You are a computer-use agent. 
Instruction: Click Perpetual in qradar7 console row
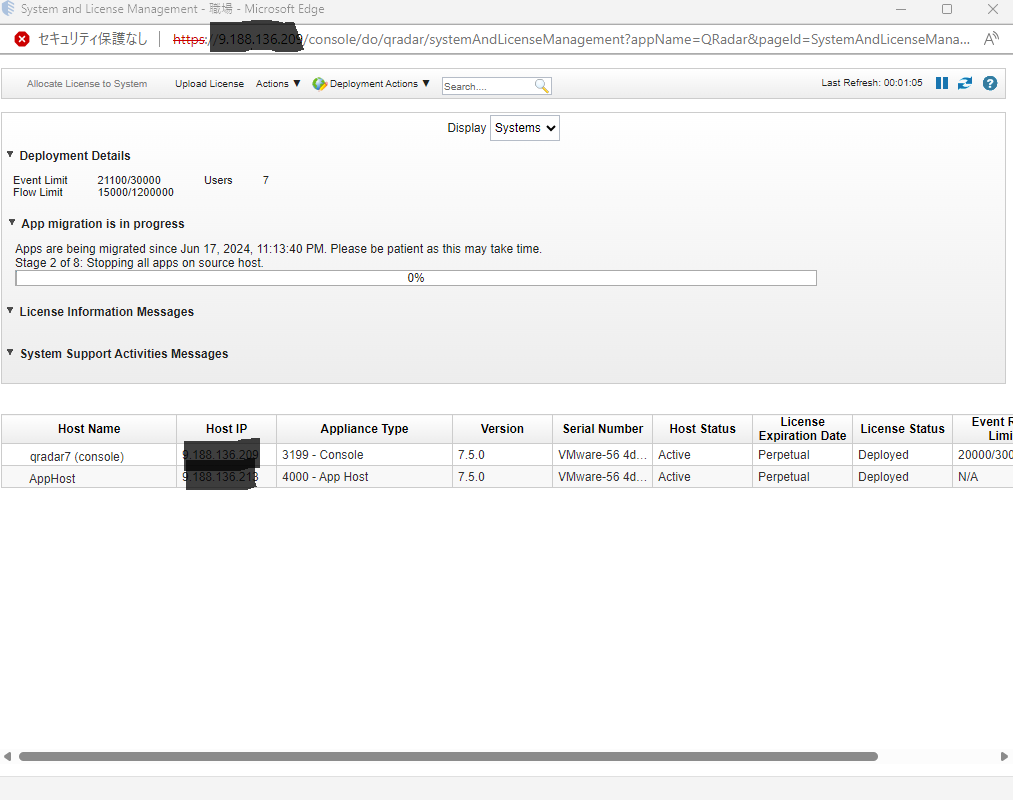point(784,455)
